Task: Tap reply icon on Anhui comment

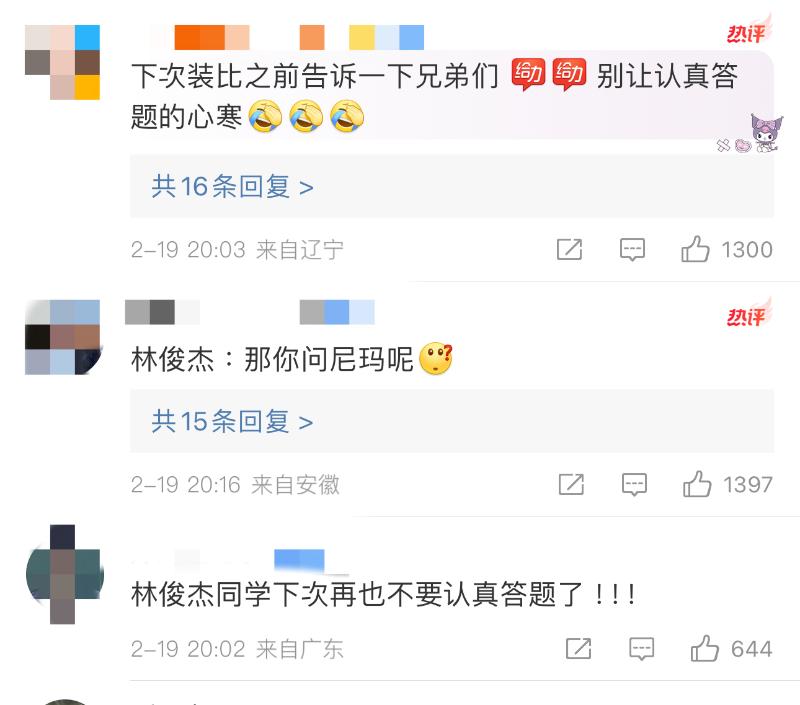Action: (x=634, y=484)
